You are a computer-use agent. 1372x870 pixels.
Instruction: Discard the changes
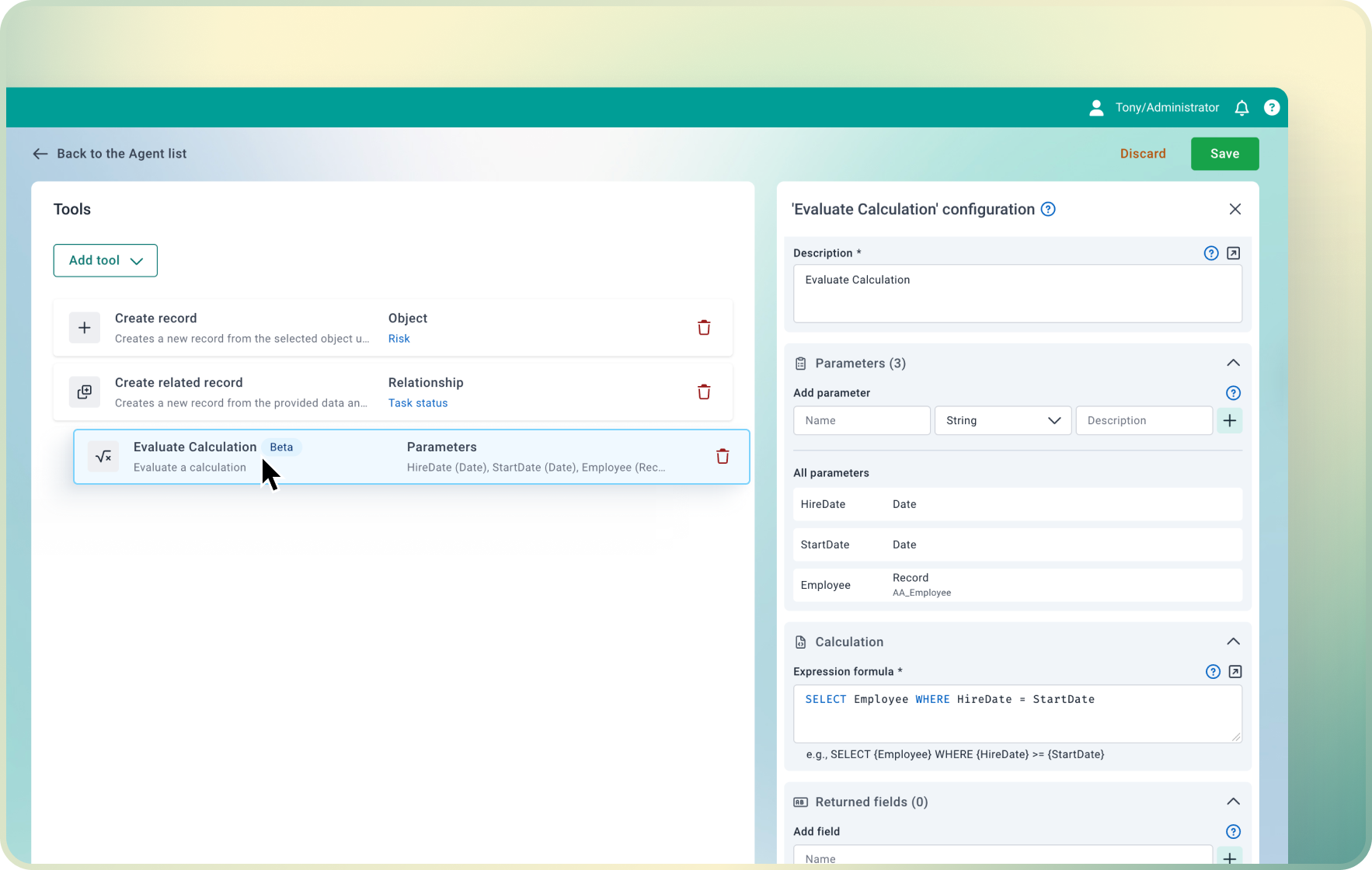1142,154
